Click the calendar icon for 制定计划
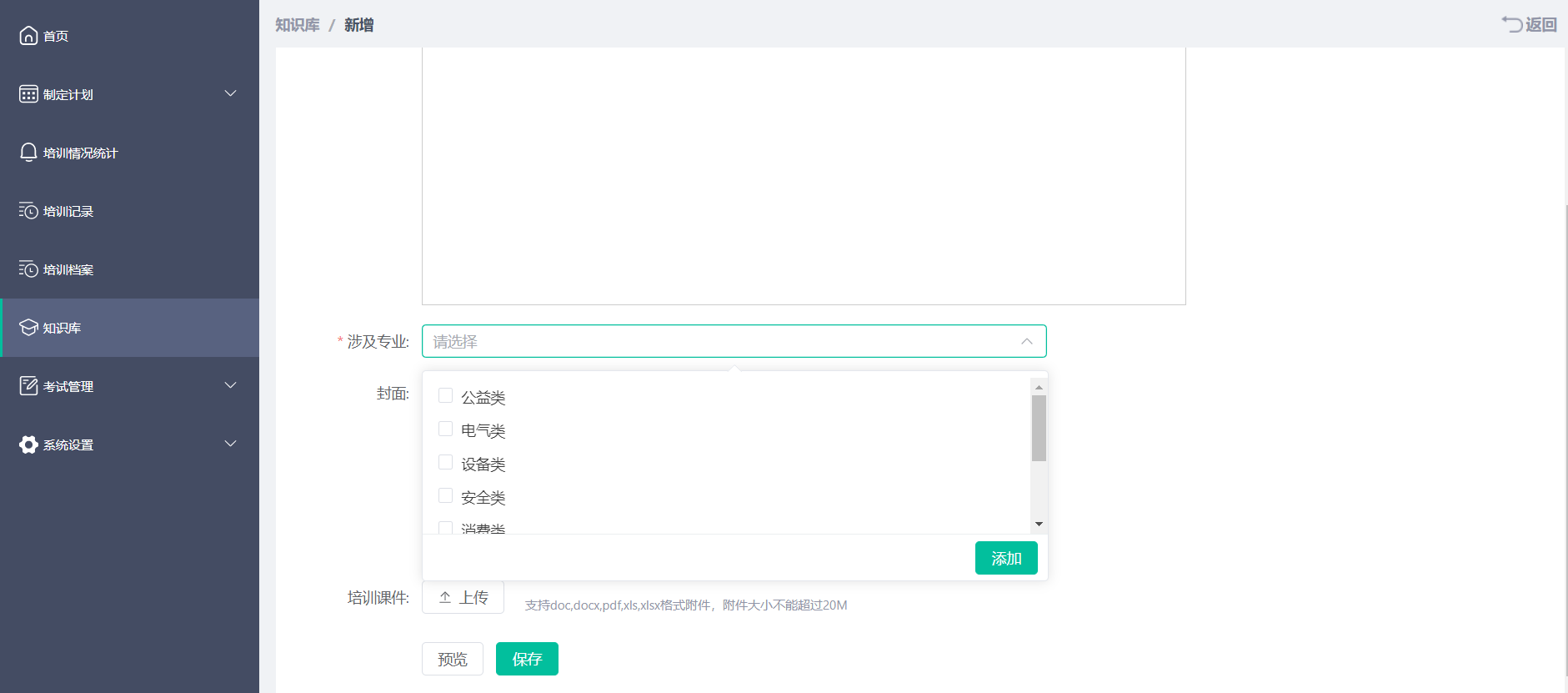 click(x=28, y=94)
